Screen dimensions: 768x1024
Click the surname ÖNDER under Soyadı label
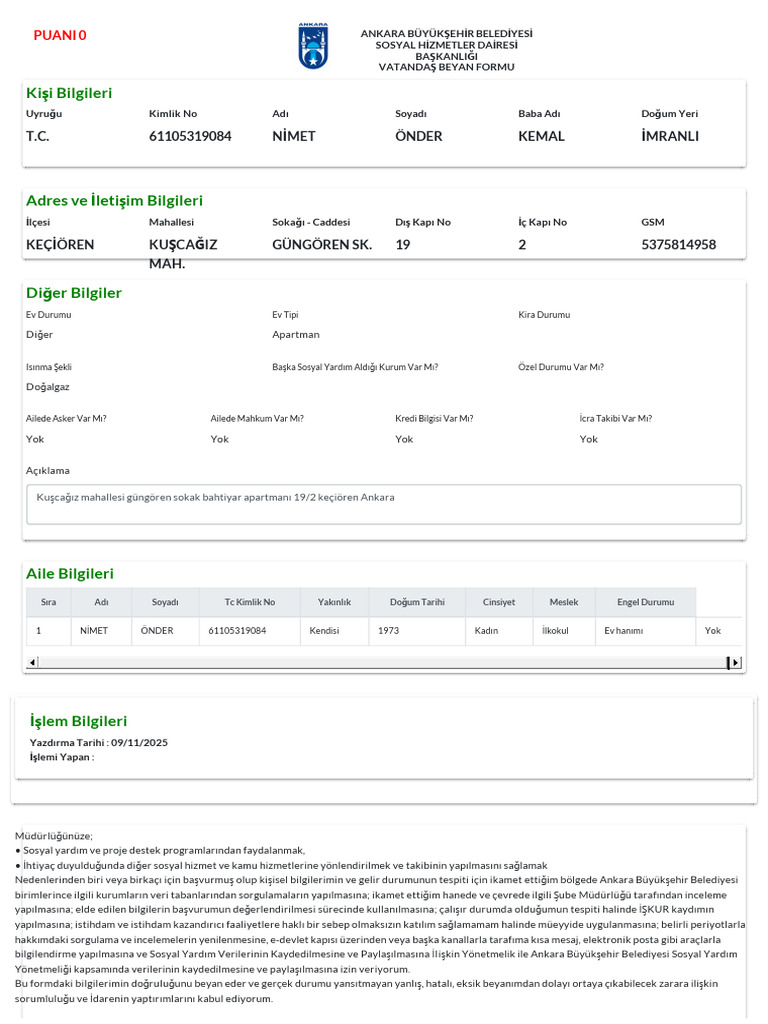tap(419, 136)
